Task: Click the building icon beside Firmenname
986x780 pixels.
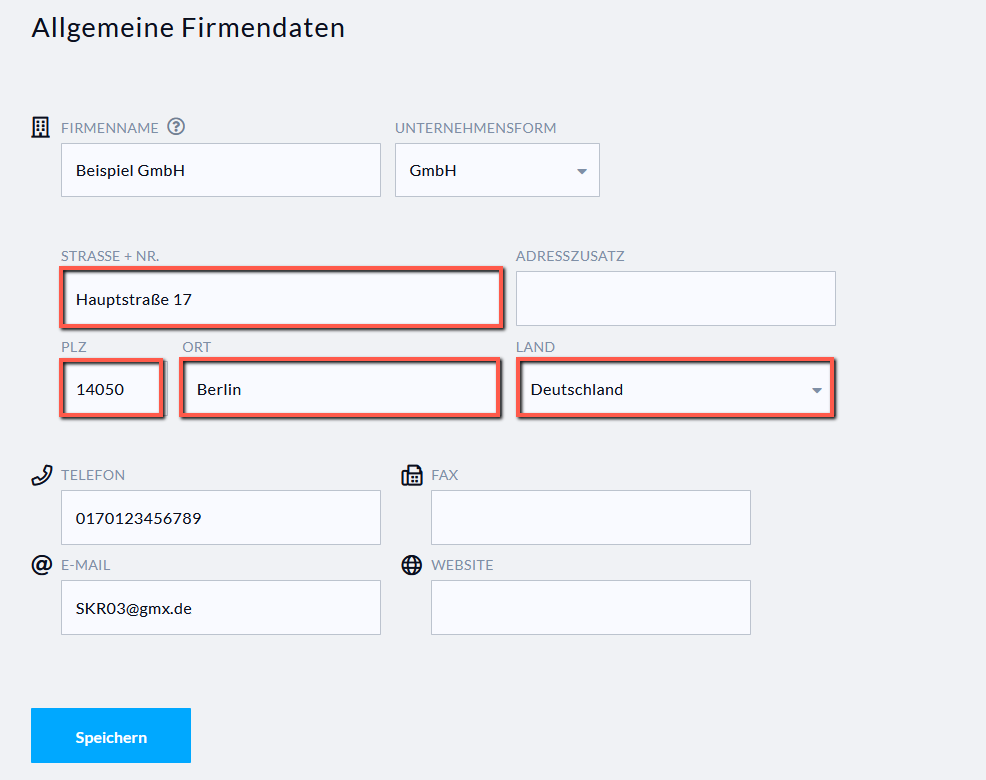Action: point(41,127)
